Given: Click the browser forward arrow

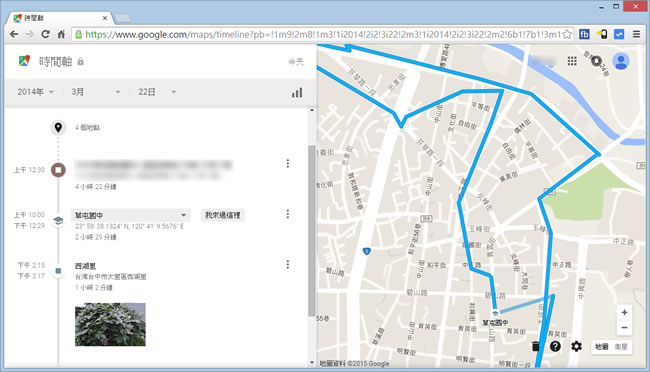Looking at the screenshot, I should pyautogui.click(x=29, y=34).
